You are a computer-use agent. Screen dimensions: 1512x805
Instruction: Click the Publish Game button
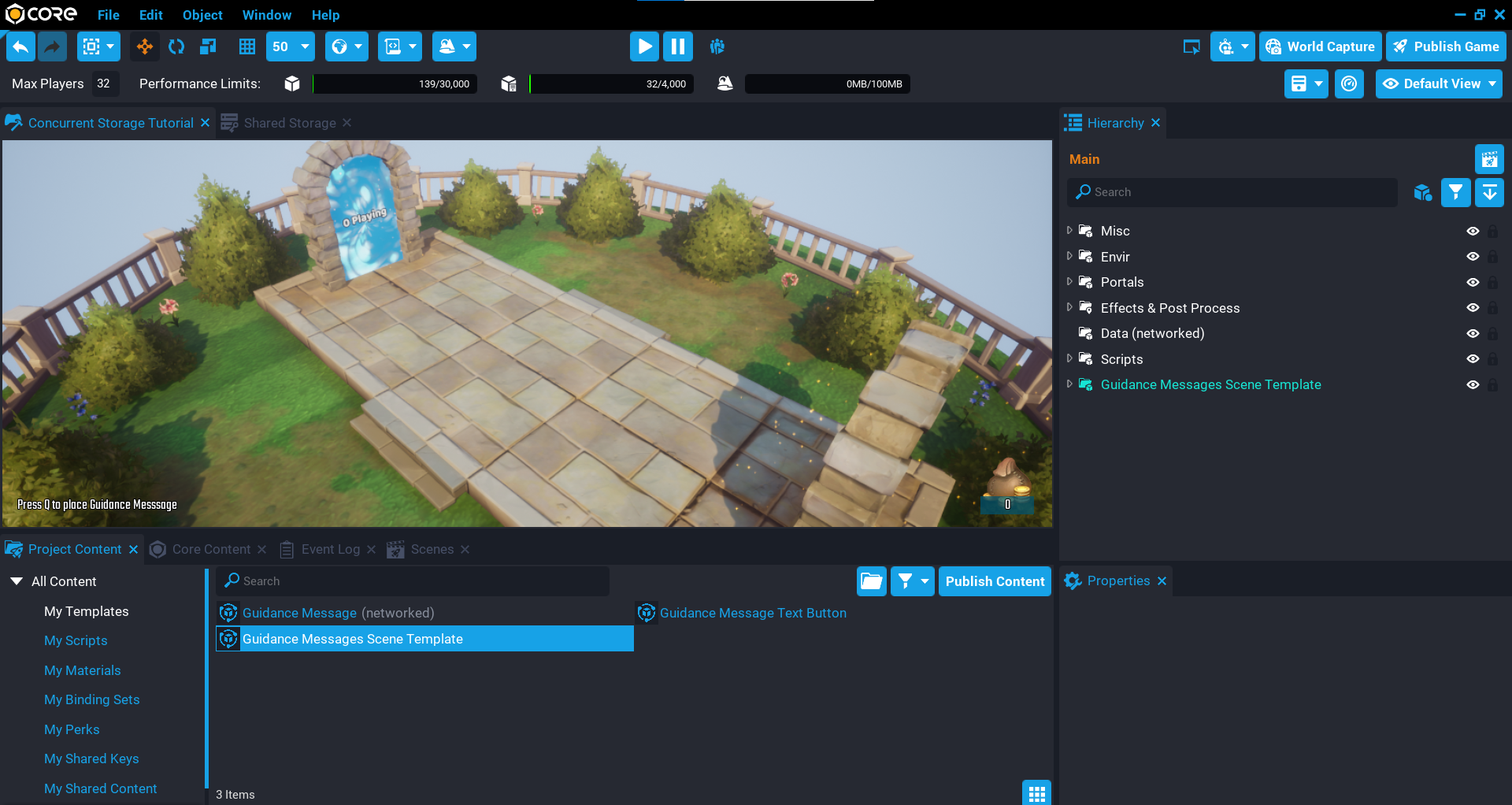tap(1446, 46)
